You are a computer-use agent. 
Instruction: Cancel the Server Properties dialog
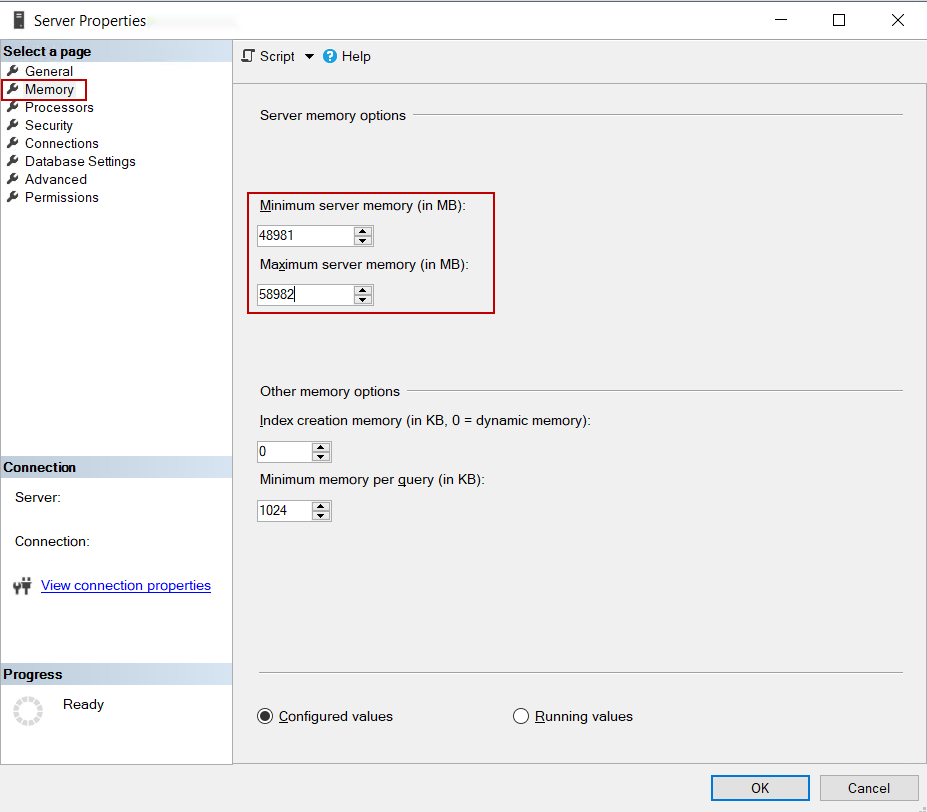pyautogui.click(x=869, y=788)
